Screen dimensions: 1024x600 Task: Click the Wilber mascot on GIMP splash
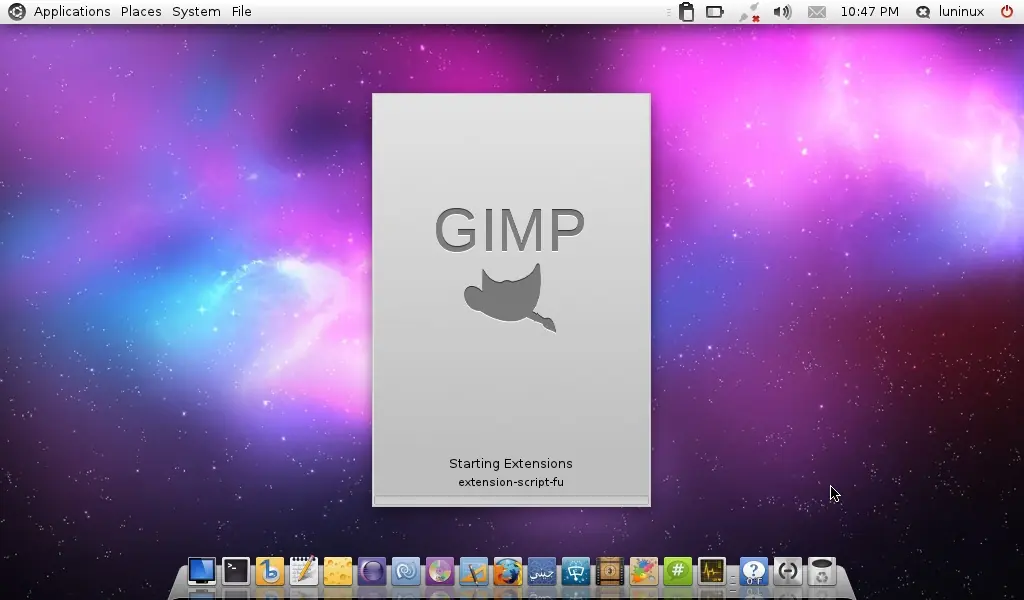pos(510,298)
